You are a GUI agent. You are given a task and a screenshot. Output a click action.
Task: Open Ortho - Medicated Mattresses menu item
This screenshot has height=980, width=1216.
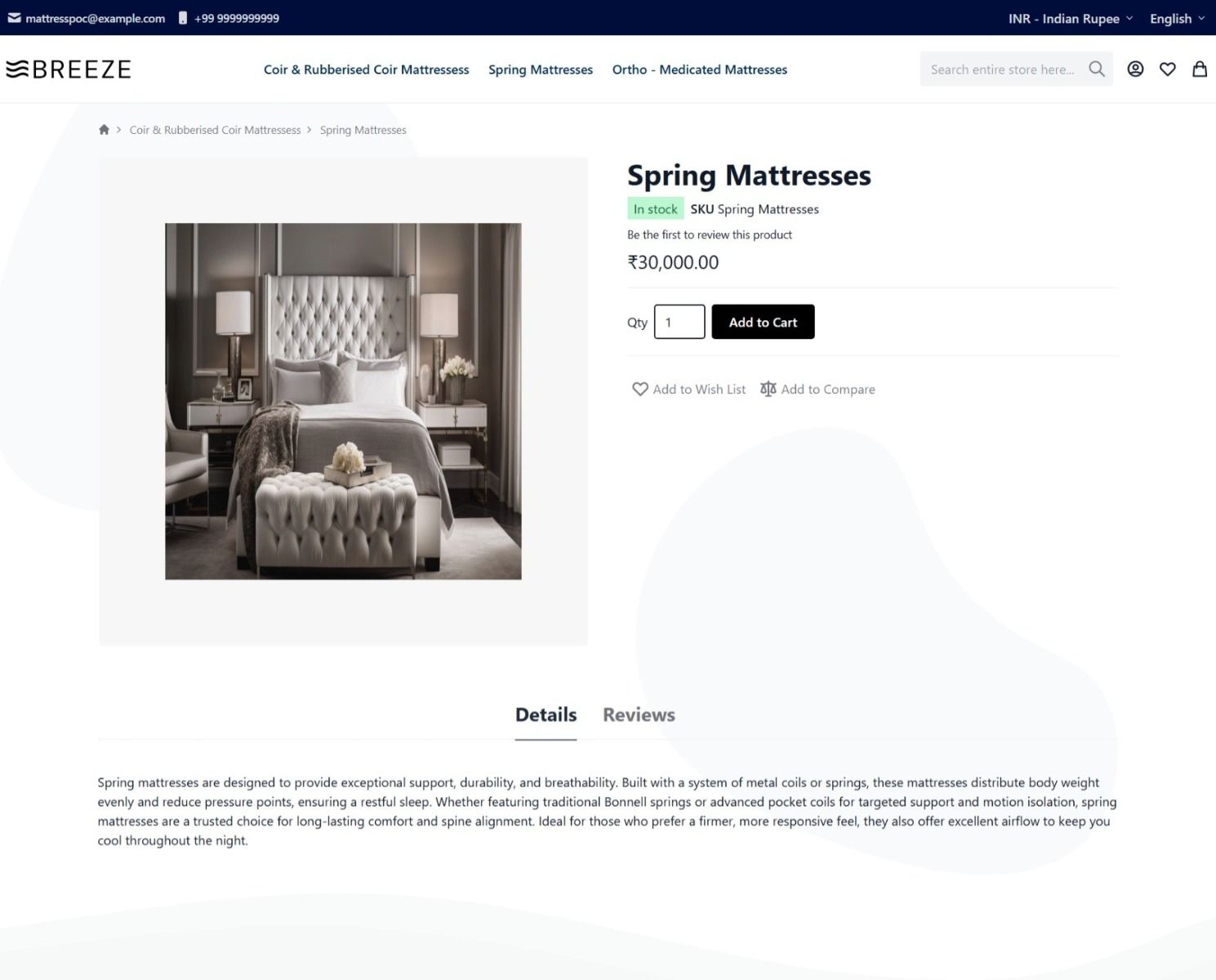(x=700, y=69)
